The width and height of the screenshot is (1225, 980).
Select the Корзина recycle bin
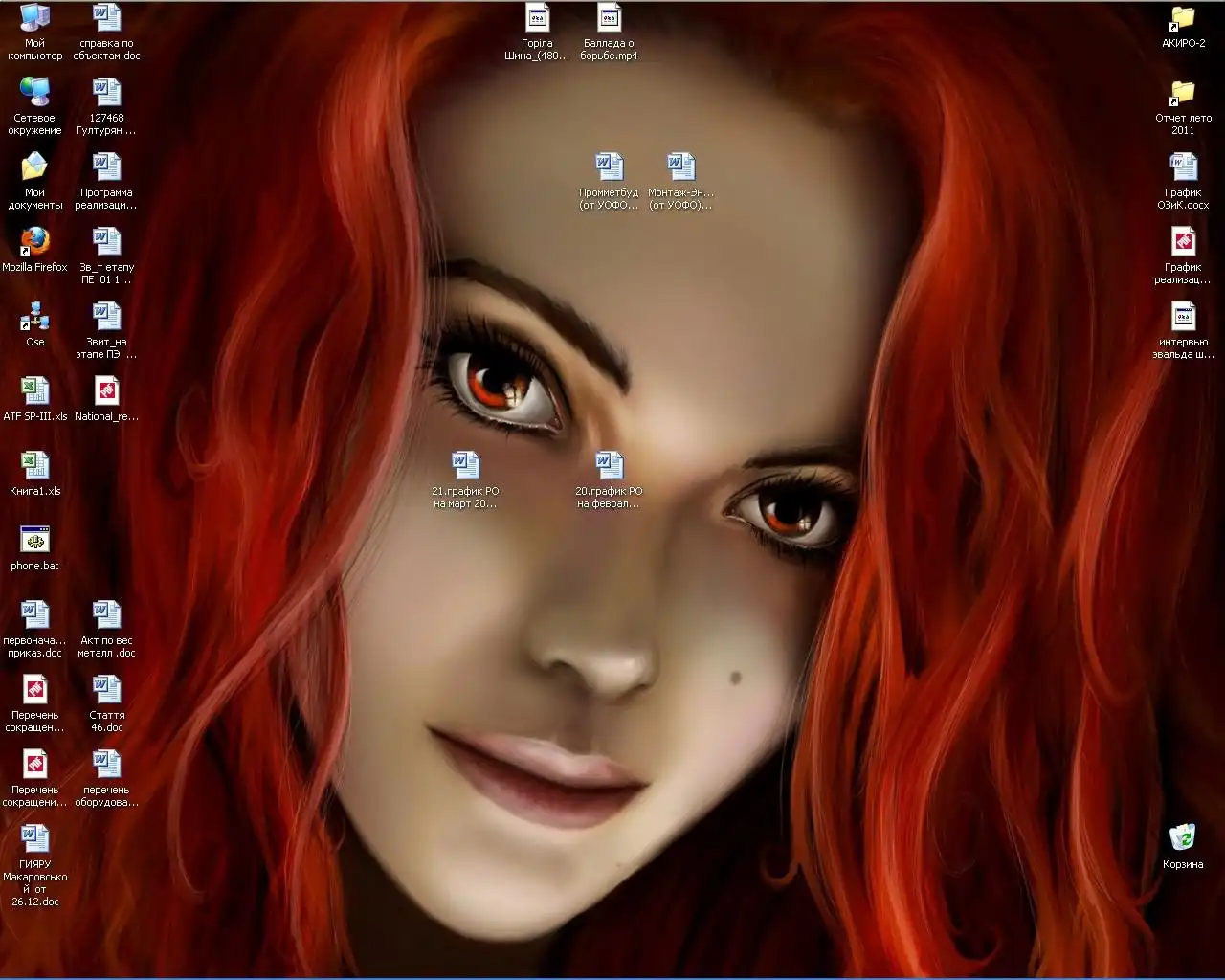(1183, 847)
